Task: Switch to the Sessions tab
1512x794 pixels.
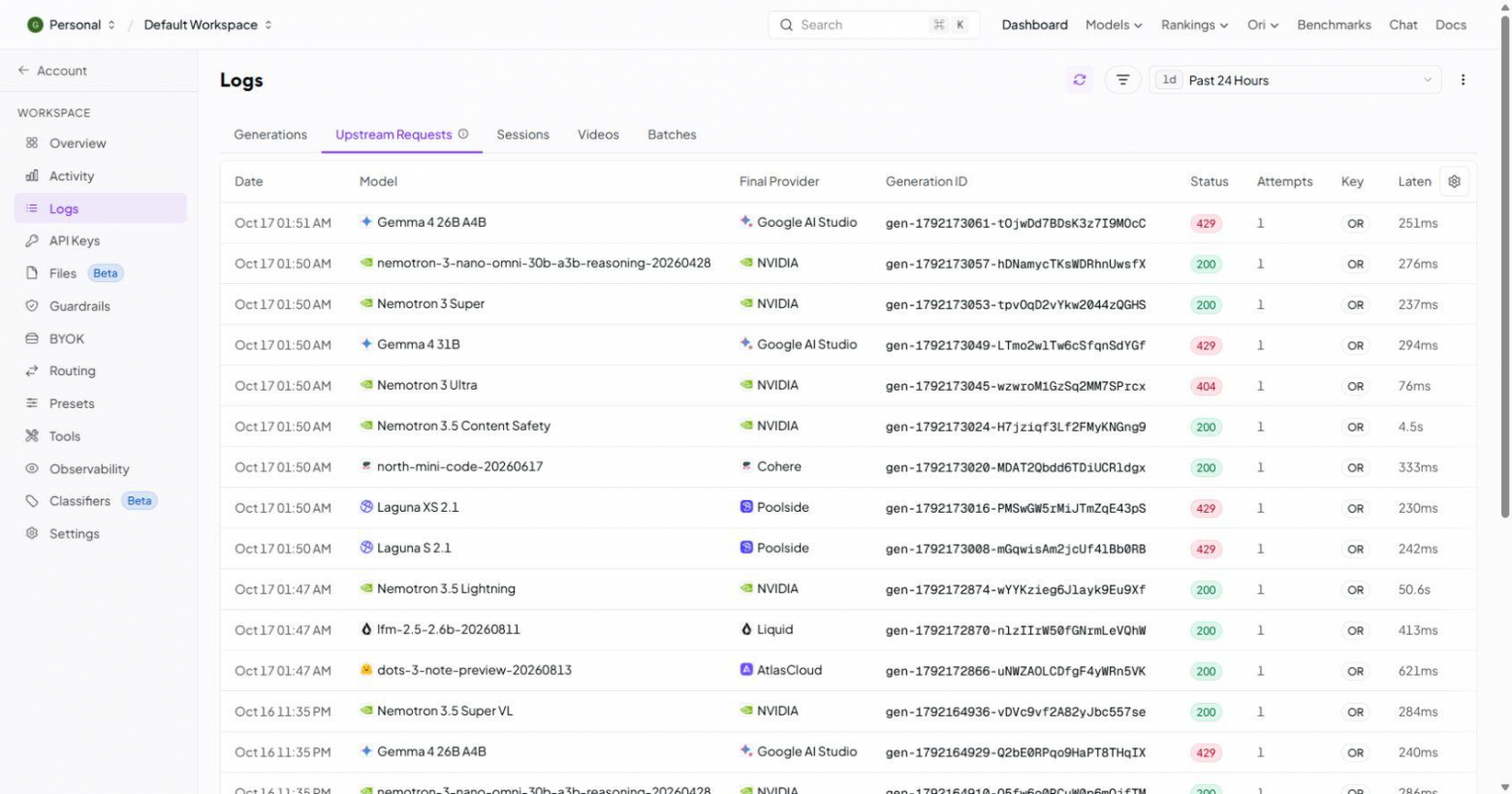Action: (523, 135)
